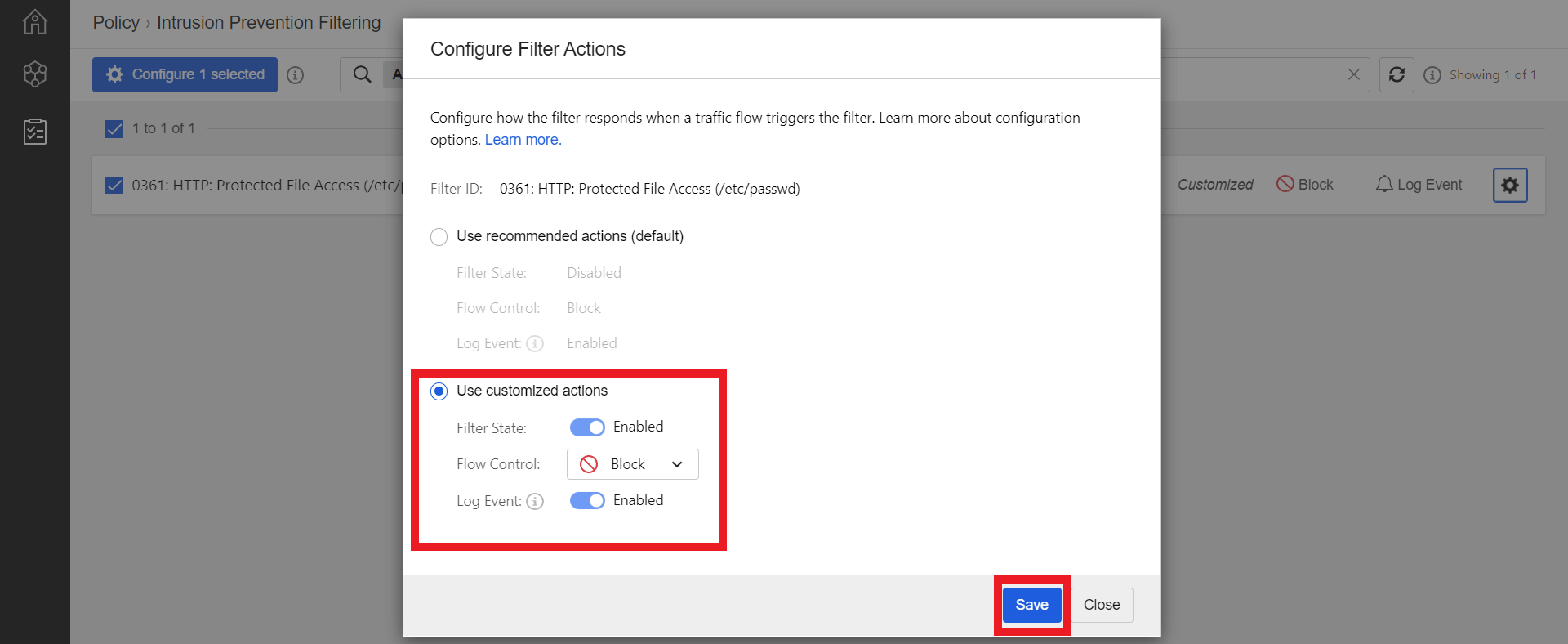Follow the Learn more link
The height and width of the screenshot is (644, 1568).
[x=523, y=140]
